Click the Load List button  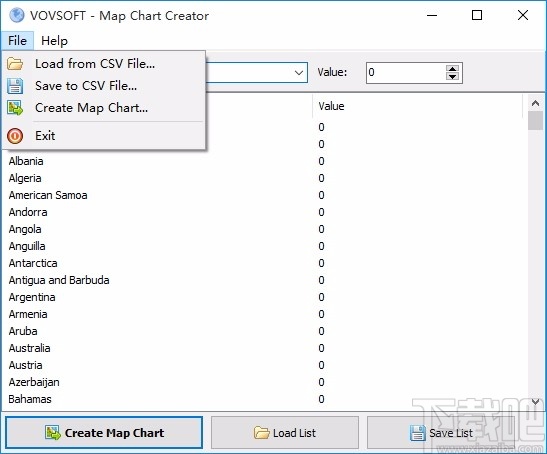pos(285,433)
